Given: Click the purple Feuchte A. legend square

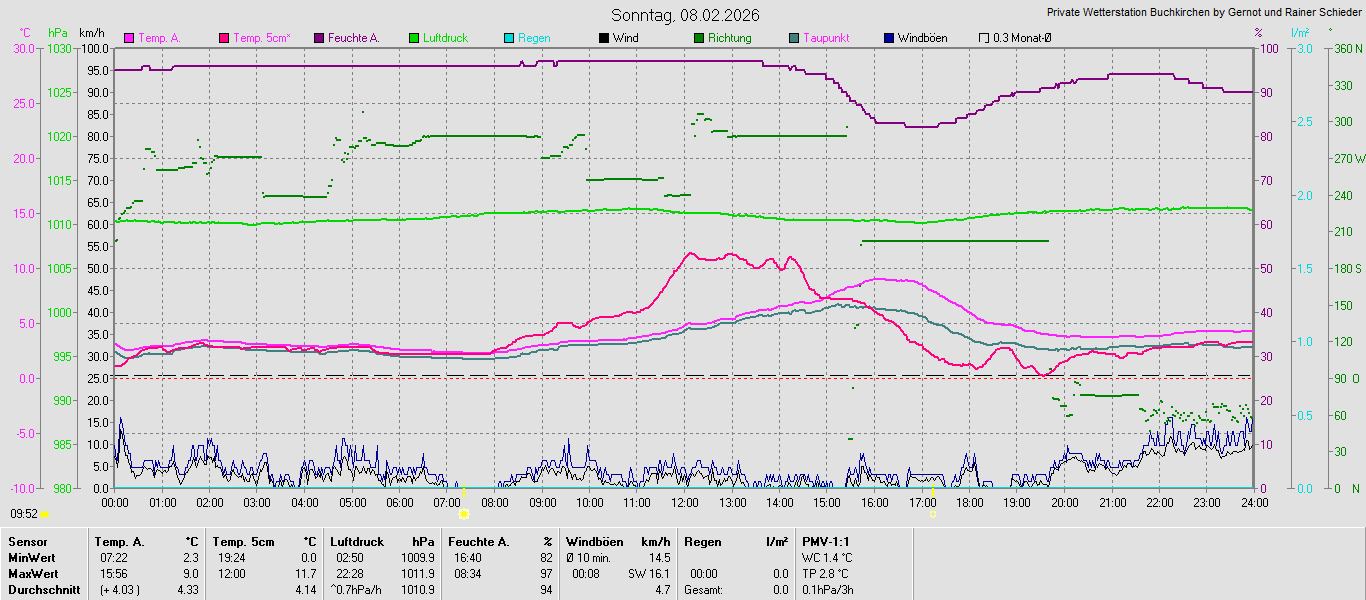Looking at the screenshot, I should pyautogui.click(x=319, y=38).
